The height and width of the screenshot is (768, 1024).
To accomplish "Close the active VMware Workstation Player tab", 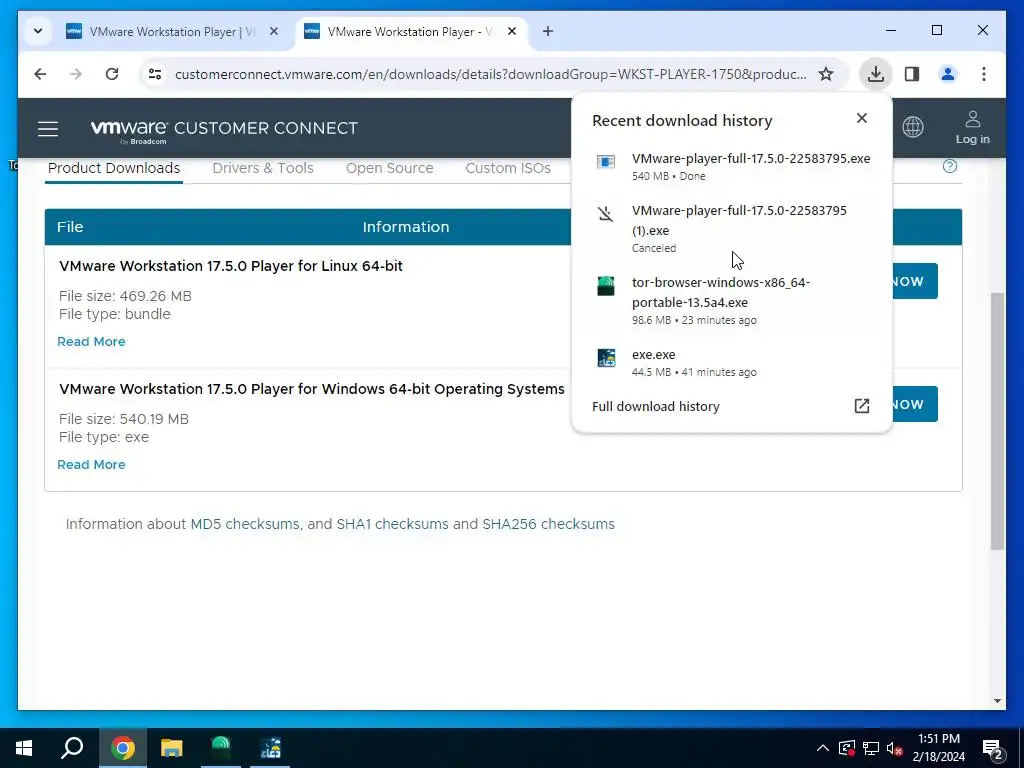I will 512,31.
